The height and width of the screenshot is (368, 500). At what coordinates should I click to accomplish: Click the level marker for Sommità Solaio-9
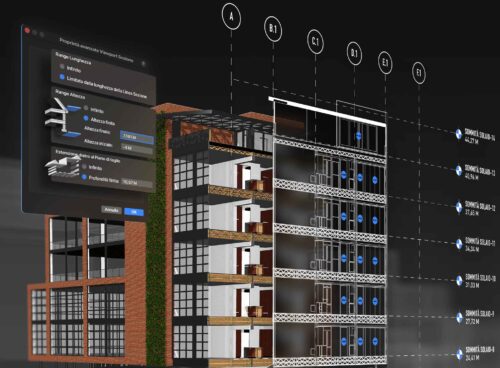(460, 317)
